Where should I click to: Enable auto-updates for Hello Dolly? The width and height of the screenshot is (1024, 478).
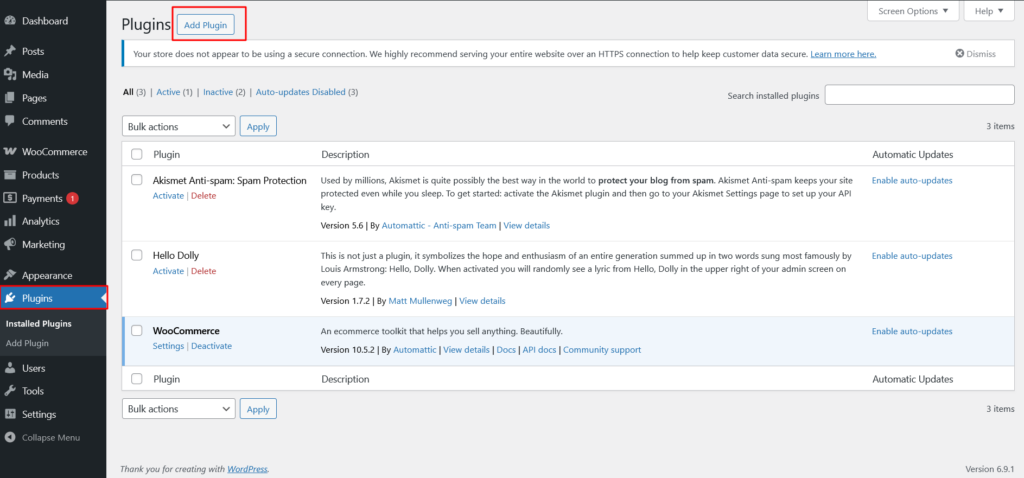912,256
